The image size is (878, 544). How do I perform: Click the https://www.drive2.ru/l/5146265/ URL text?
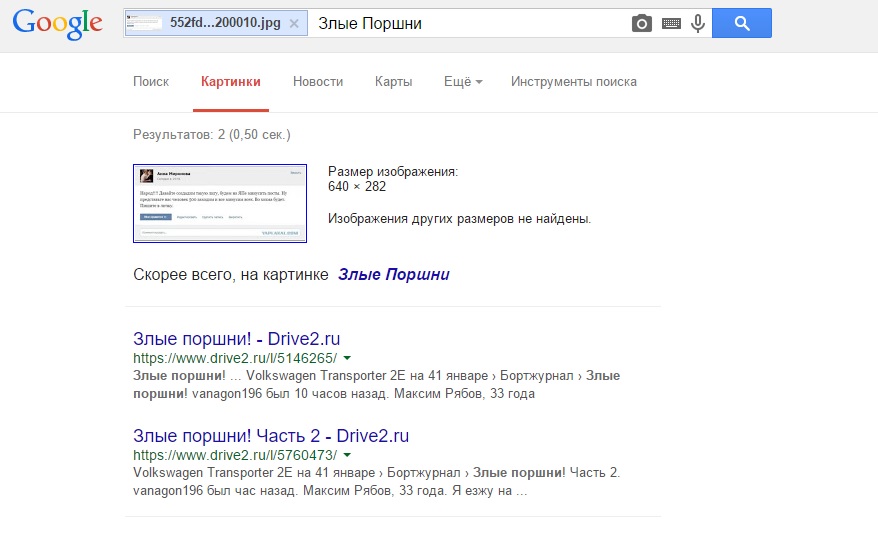point(235,358)
